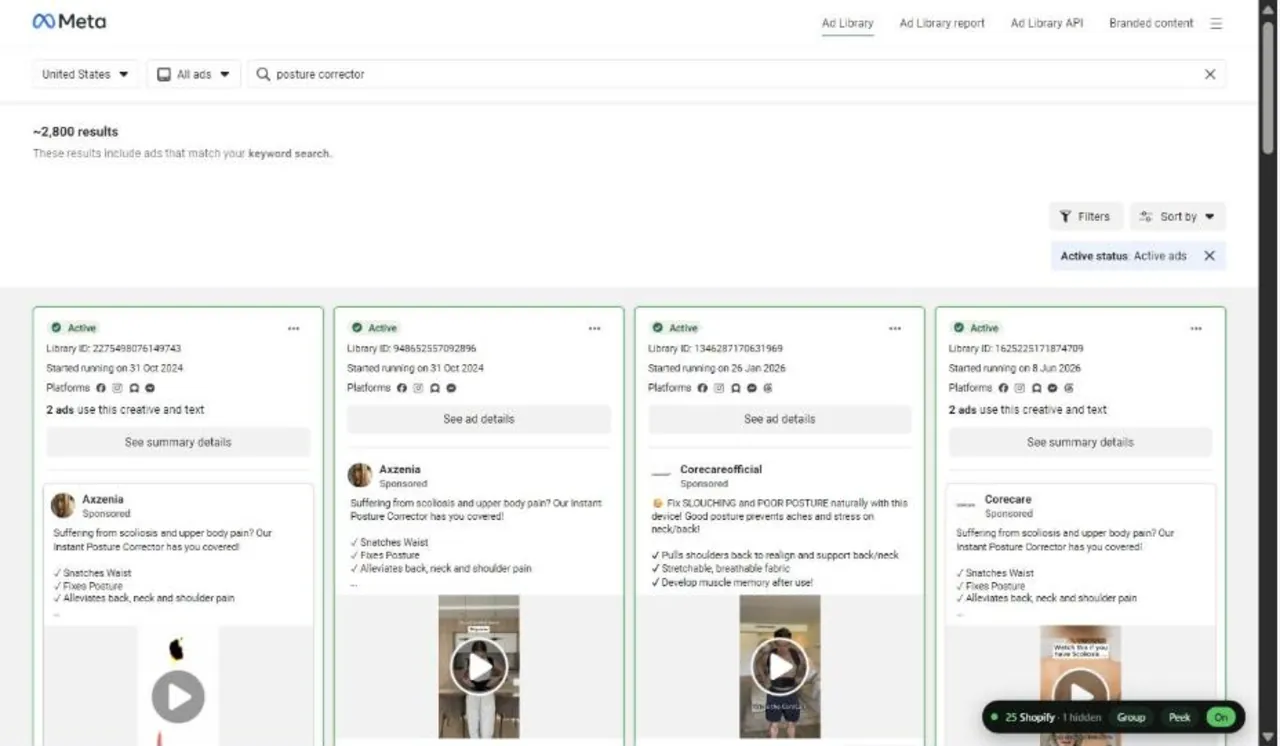Remove the Active status filter chip
The width and height of the screenshot is (1280, 746).
[1209, 256]
